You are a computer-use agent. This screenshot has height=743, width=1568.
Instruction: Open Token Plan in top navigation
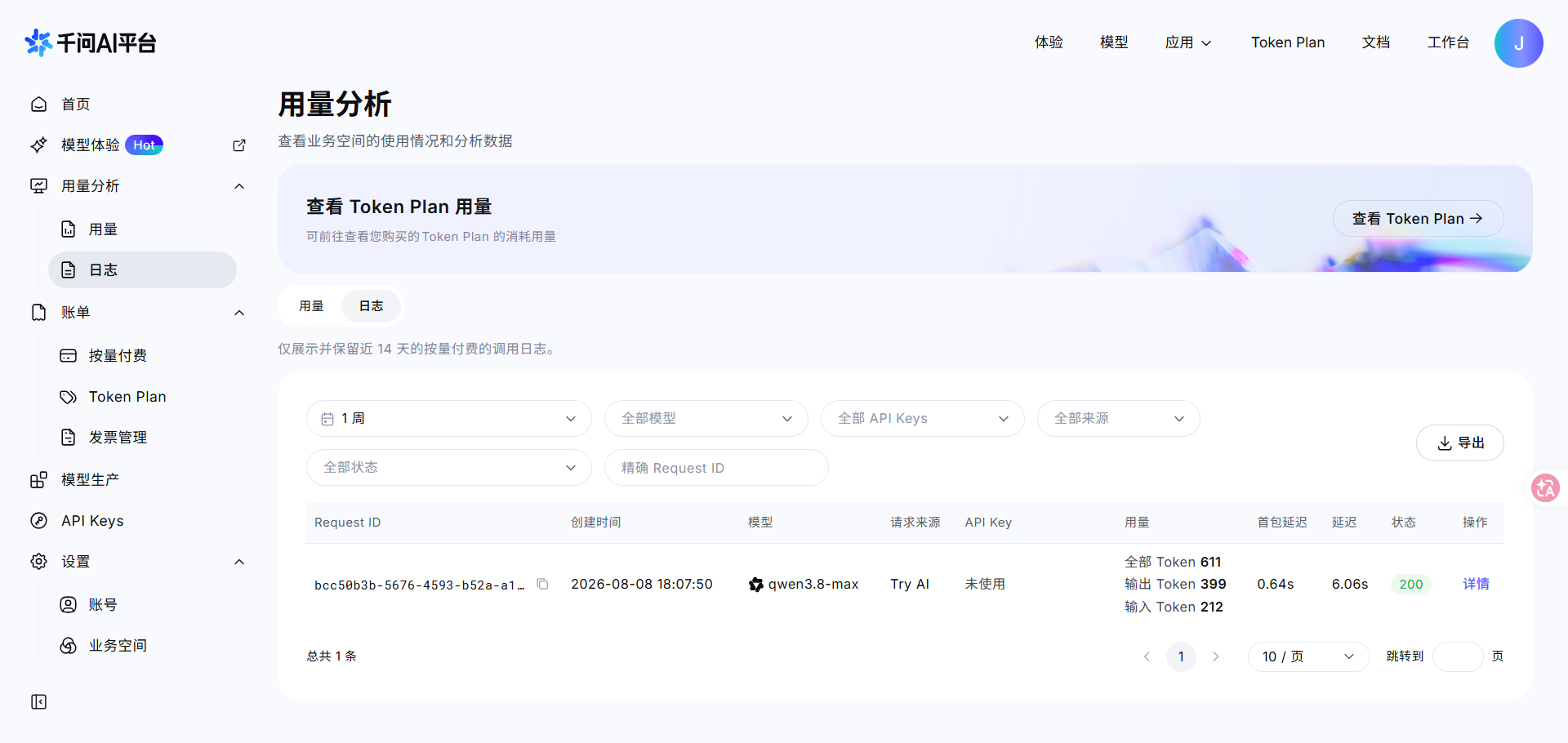click(x=1288, y=42)
